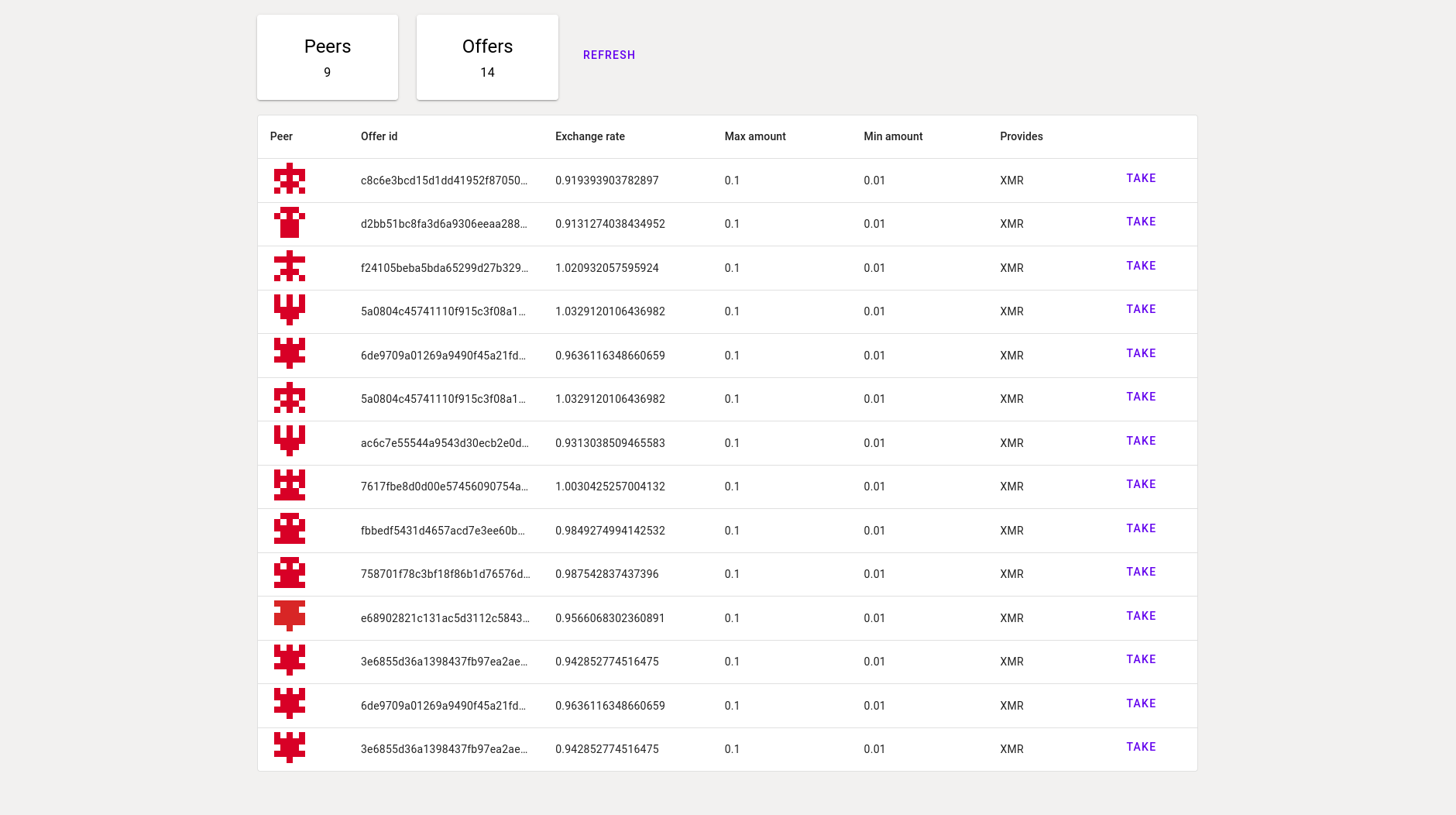Take offer d2bb51bc8fa3d6a9306eeaa288
Viewport: 1456px width, 815px height.
point(1140,222)
